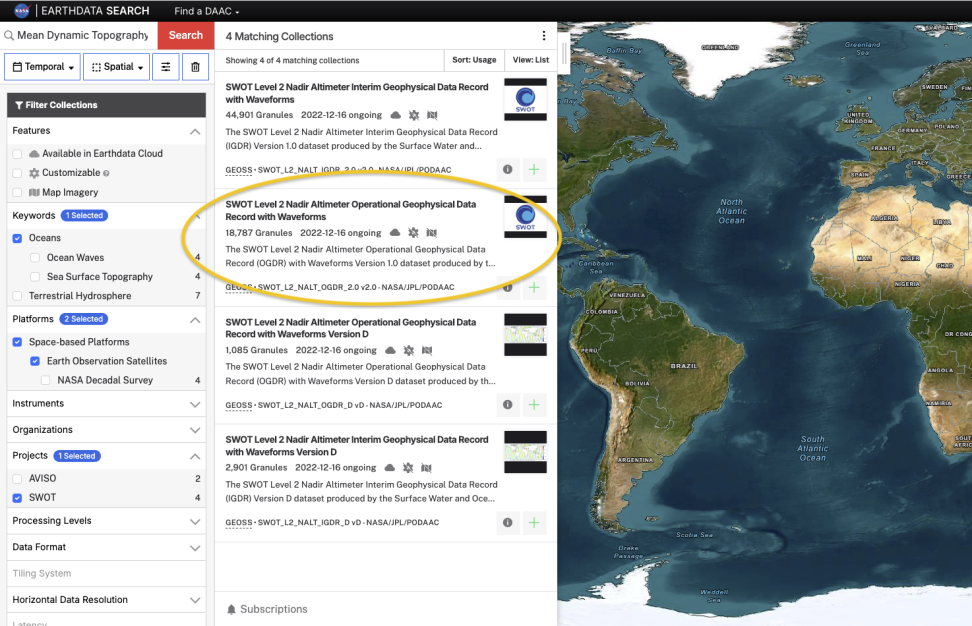Uncheck the Oceans keyword
Image resolution: width=972 pixels, height=626 pixels.
pyautogui.click(x=17, y=238)
